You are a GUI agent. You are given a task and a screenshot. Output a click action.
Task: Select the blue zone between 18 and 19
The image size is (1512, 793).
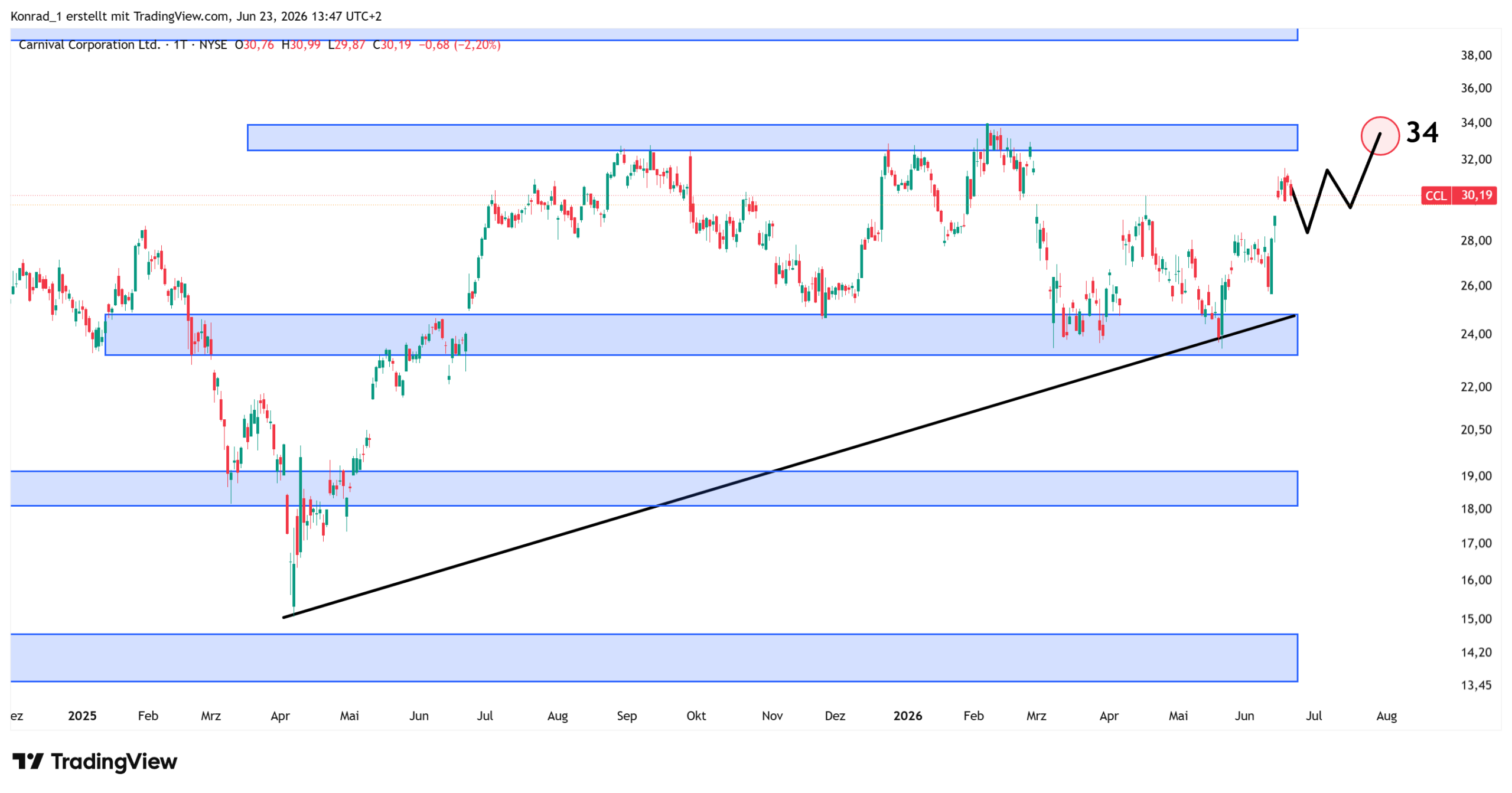pyautogui.click(x=654, y=488)
